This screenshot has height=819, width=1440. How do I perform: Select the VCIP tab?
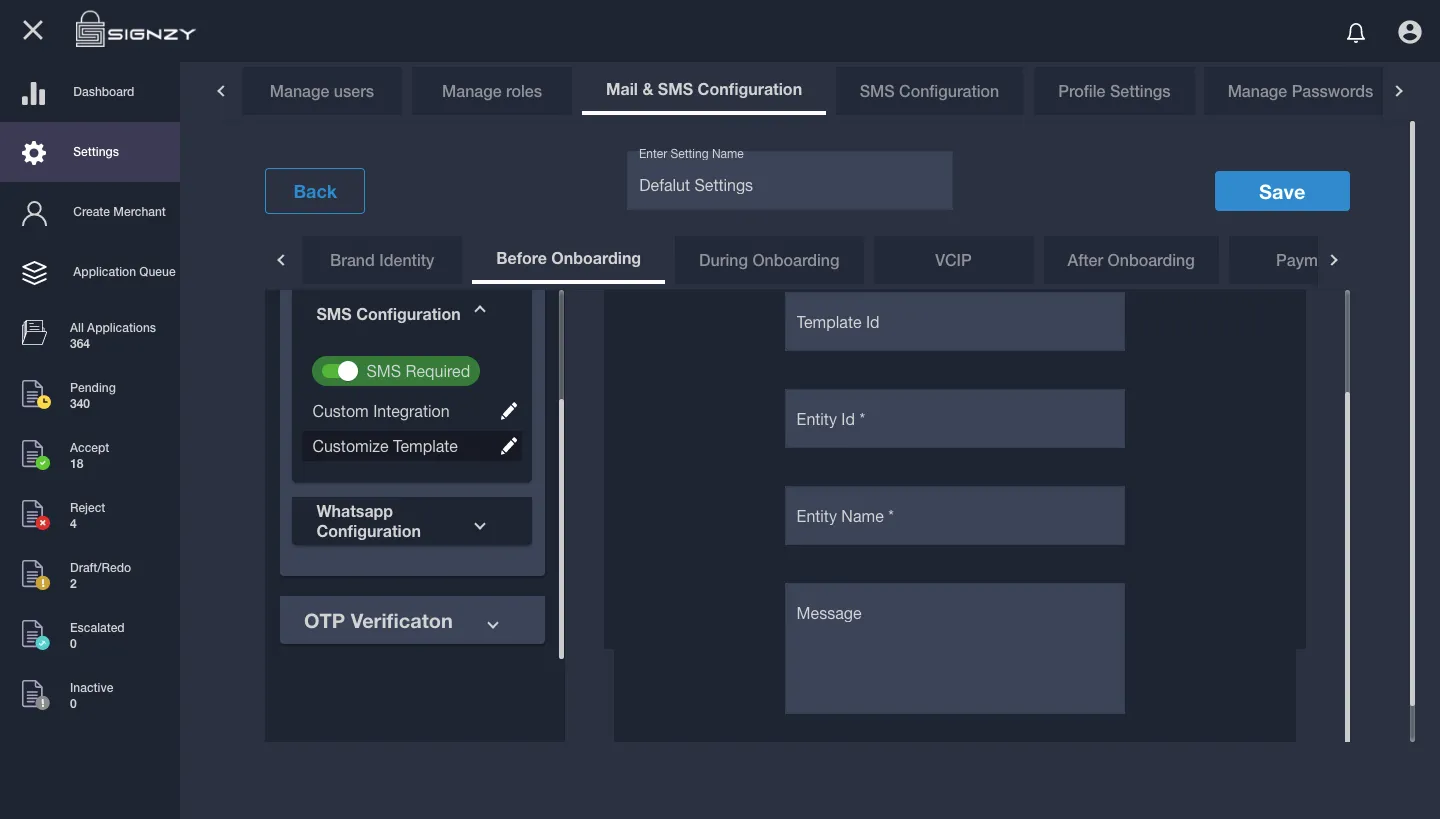pyautogui.click(x=953, y=260)
